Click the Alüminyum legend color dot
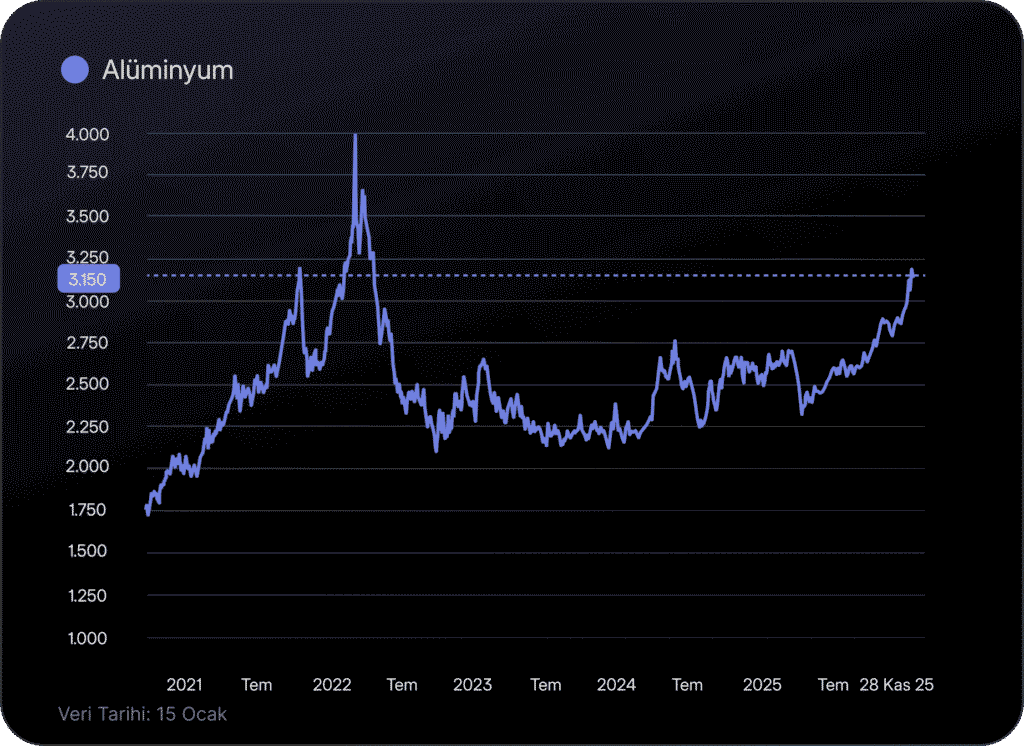1024x746 pixels. [75, 70]
